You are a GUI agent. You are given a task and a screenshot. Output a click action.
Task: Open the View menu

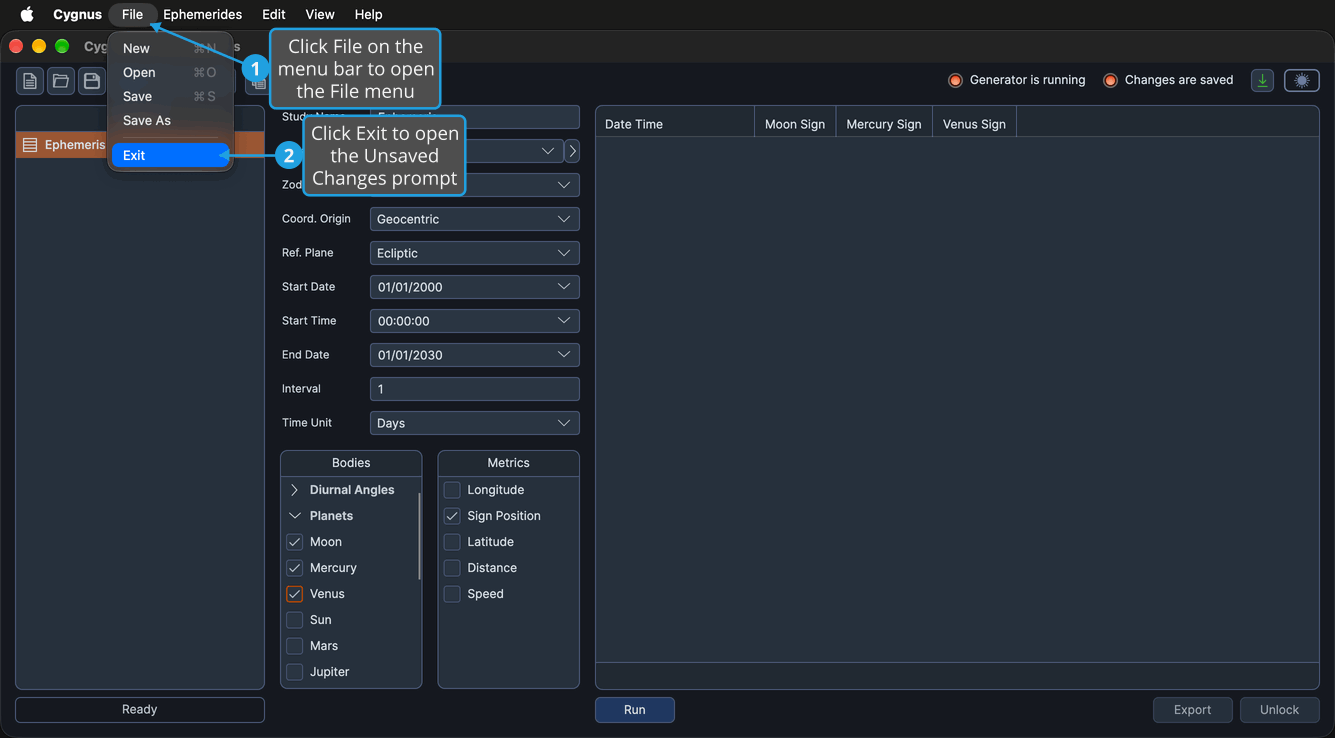coord(320,14)
